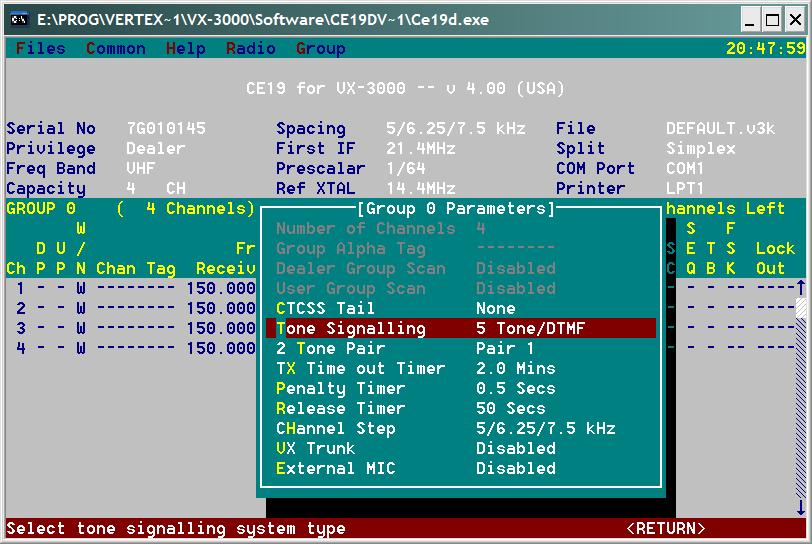Click the Serial No value 7G010145

click(166, 128)
